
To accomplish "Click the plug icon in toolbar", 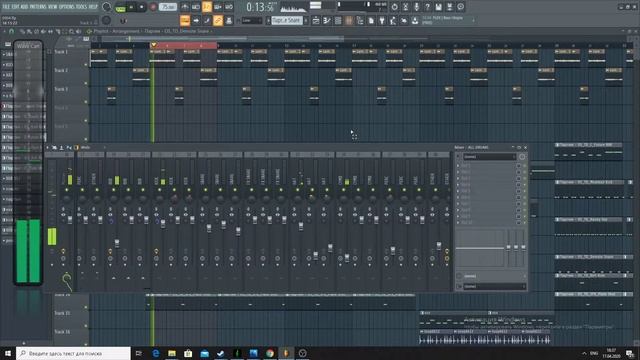I will point(382,20).
